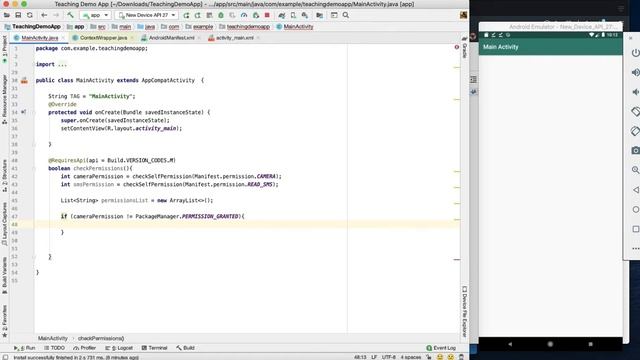
Task: Click the emulator side panel overview square
Action: coord(636,229)
